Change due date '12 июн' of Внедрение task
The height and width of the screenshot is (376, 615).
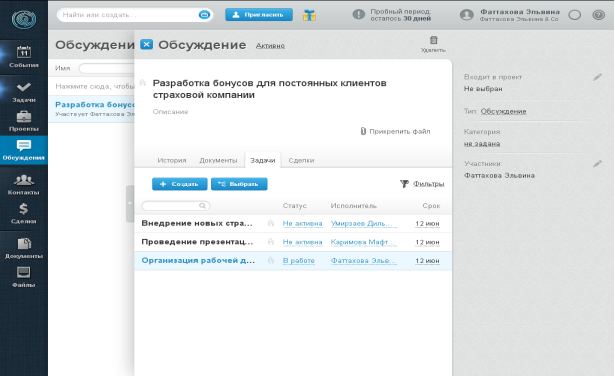coord(428,223)
